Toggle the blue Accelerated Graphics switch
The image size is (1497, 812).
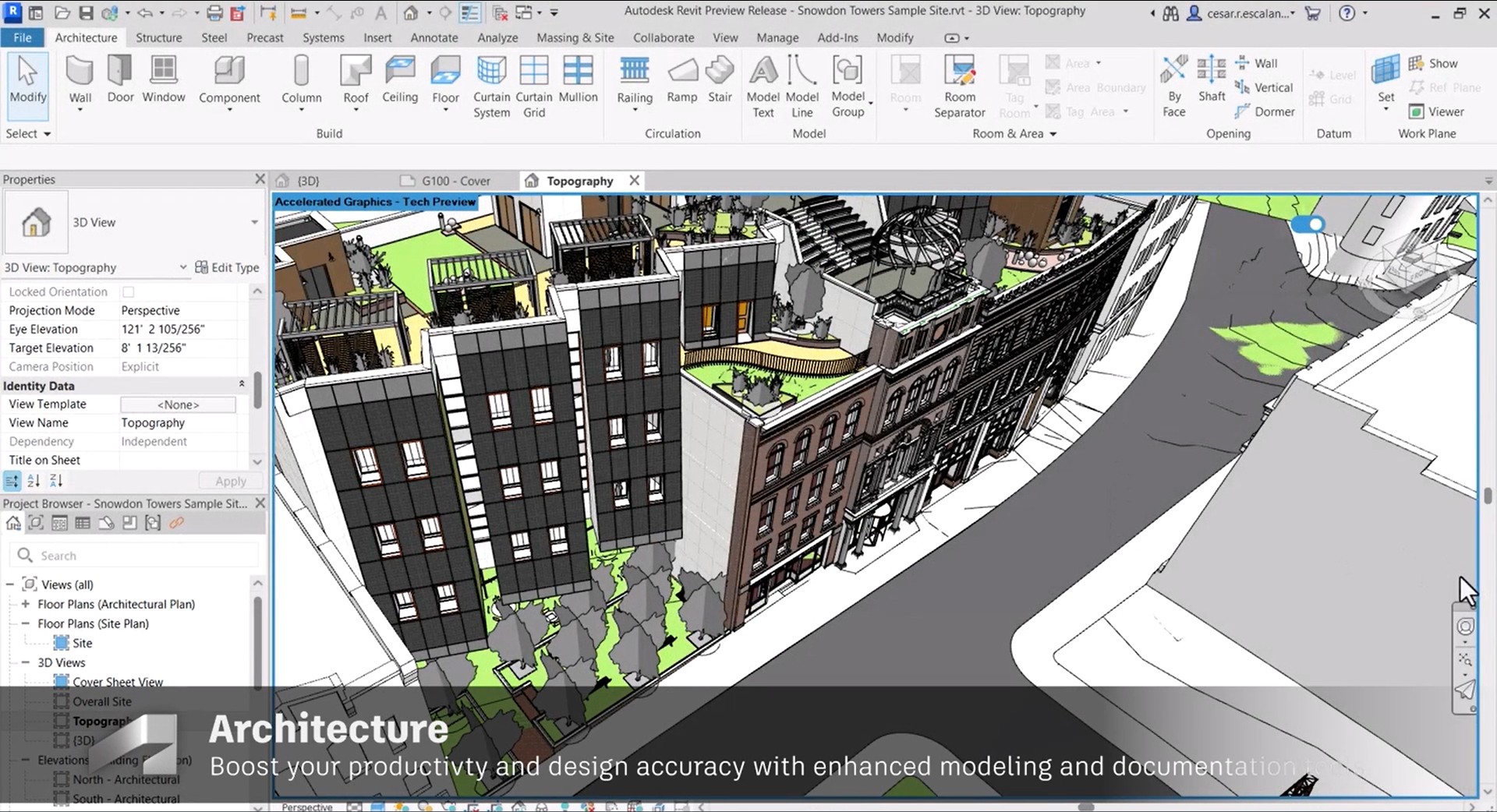point(1308,225)
